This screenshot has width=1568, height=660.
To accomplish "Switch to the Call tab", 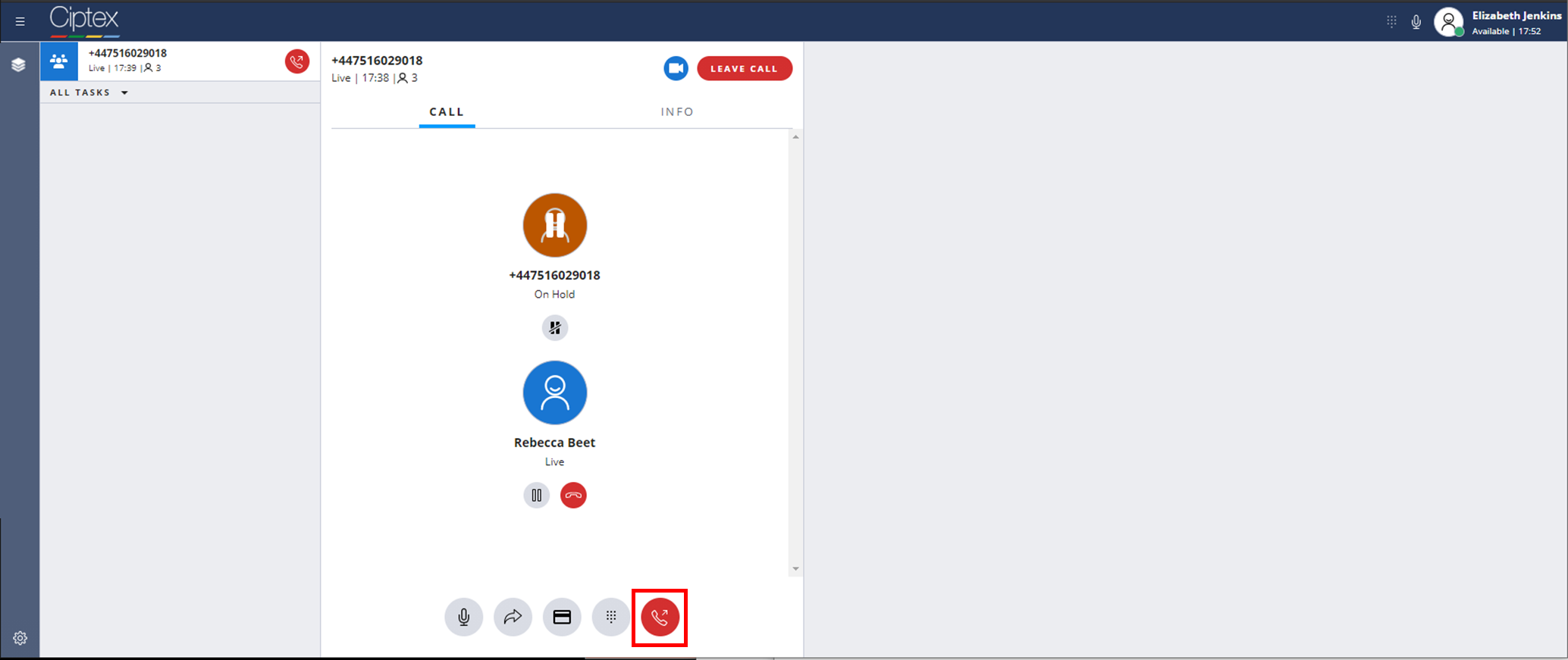I will [x=447, y=111].
